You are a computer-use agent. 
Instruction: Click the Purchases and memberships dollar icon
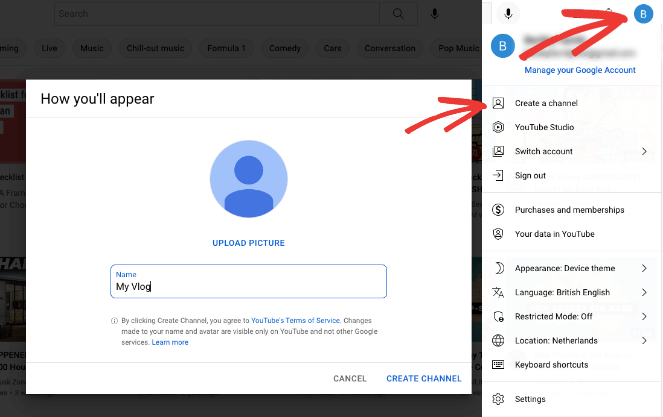(498, 210)
